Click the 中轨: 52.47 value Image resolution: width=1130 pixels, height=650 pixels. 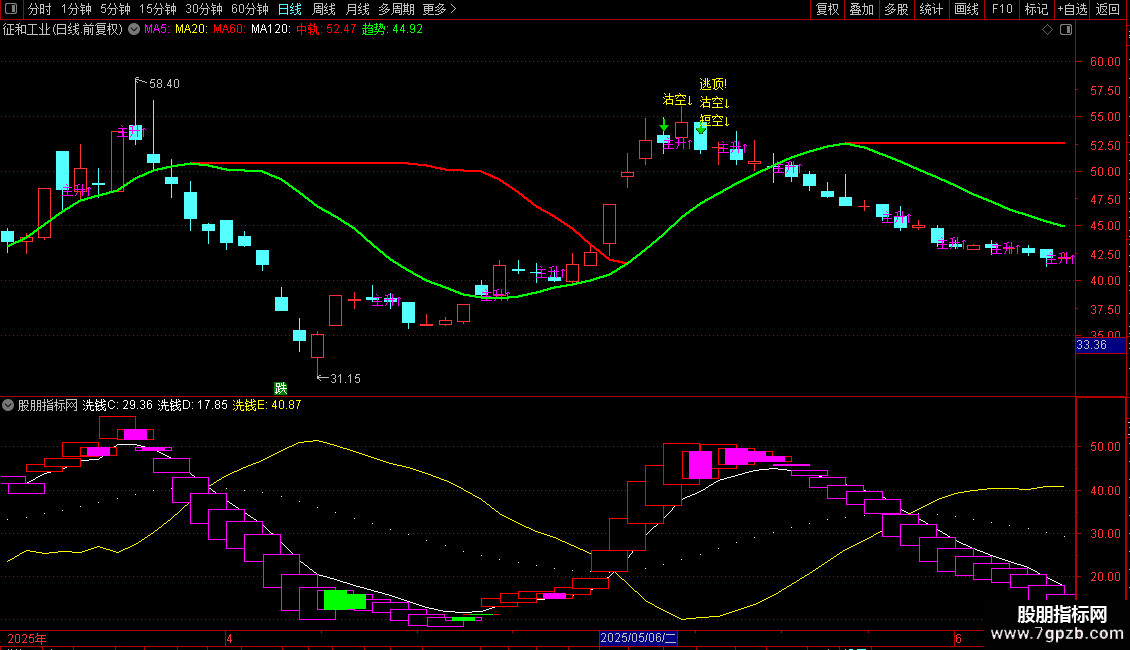point(326,30)
